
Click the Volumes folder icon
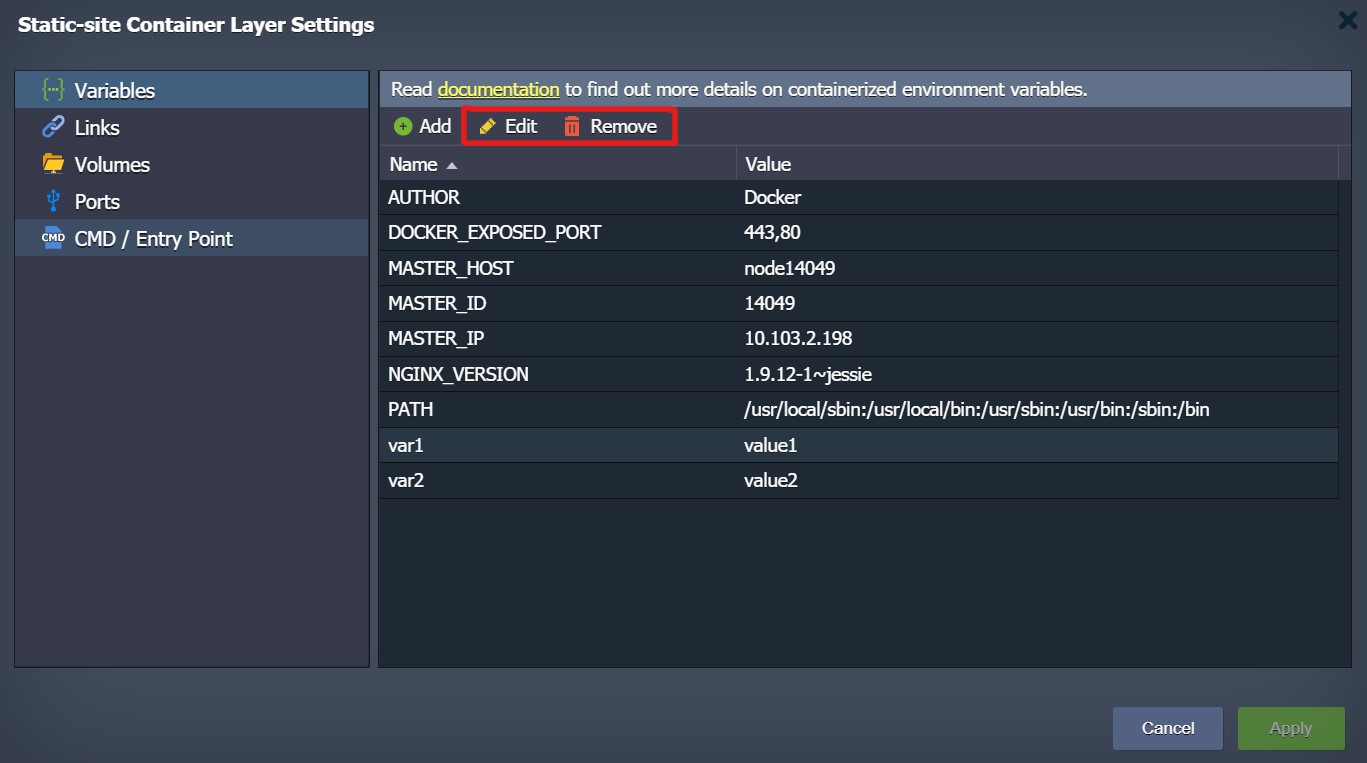coord(52,164)
